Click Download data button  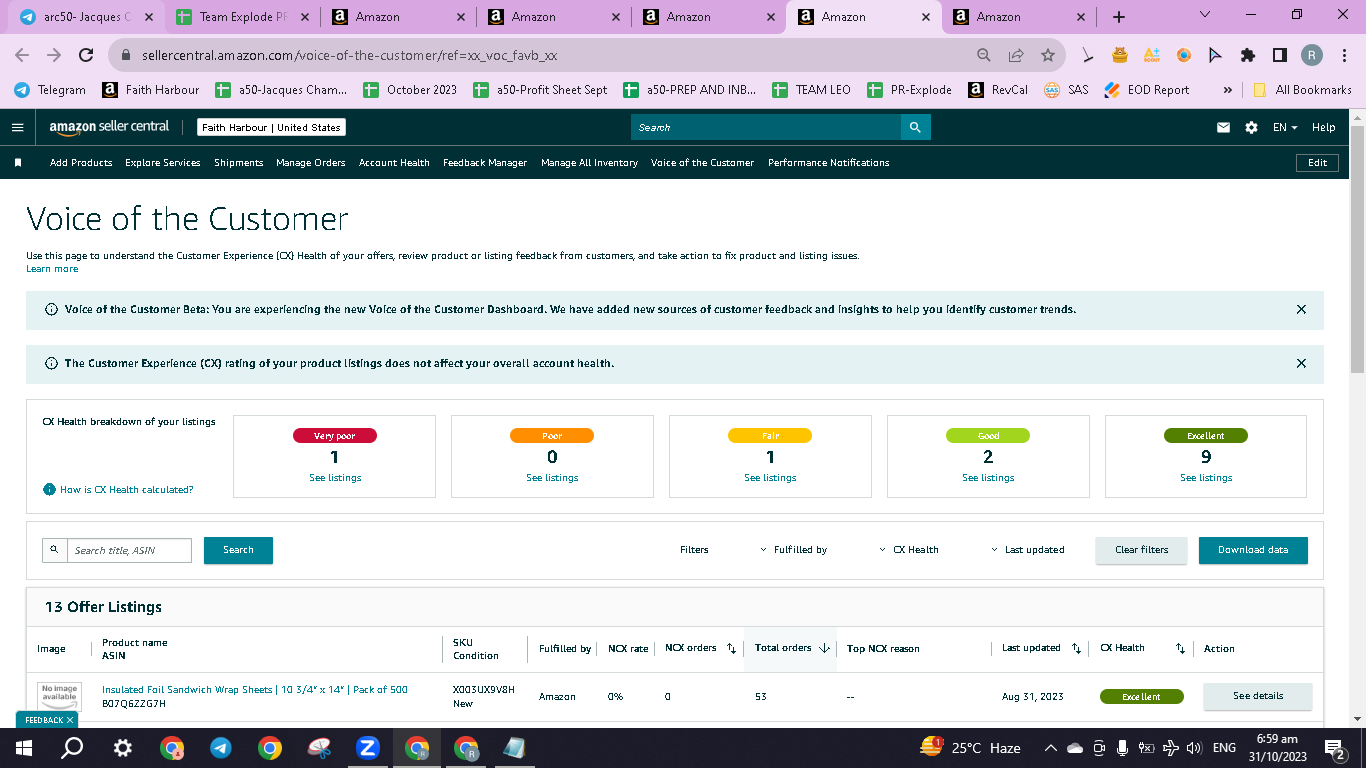pos(1253,550)
